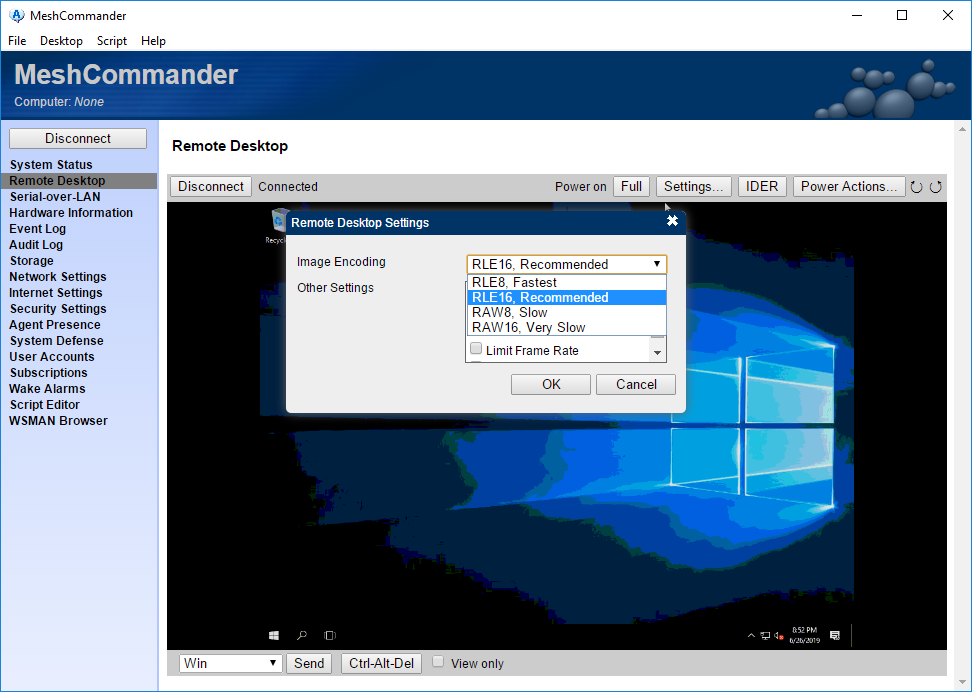Image resolution: width=972 pixels, height=692 pixels.
Task: Click the remote muted volume tray icon
Action: (779, 636)
